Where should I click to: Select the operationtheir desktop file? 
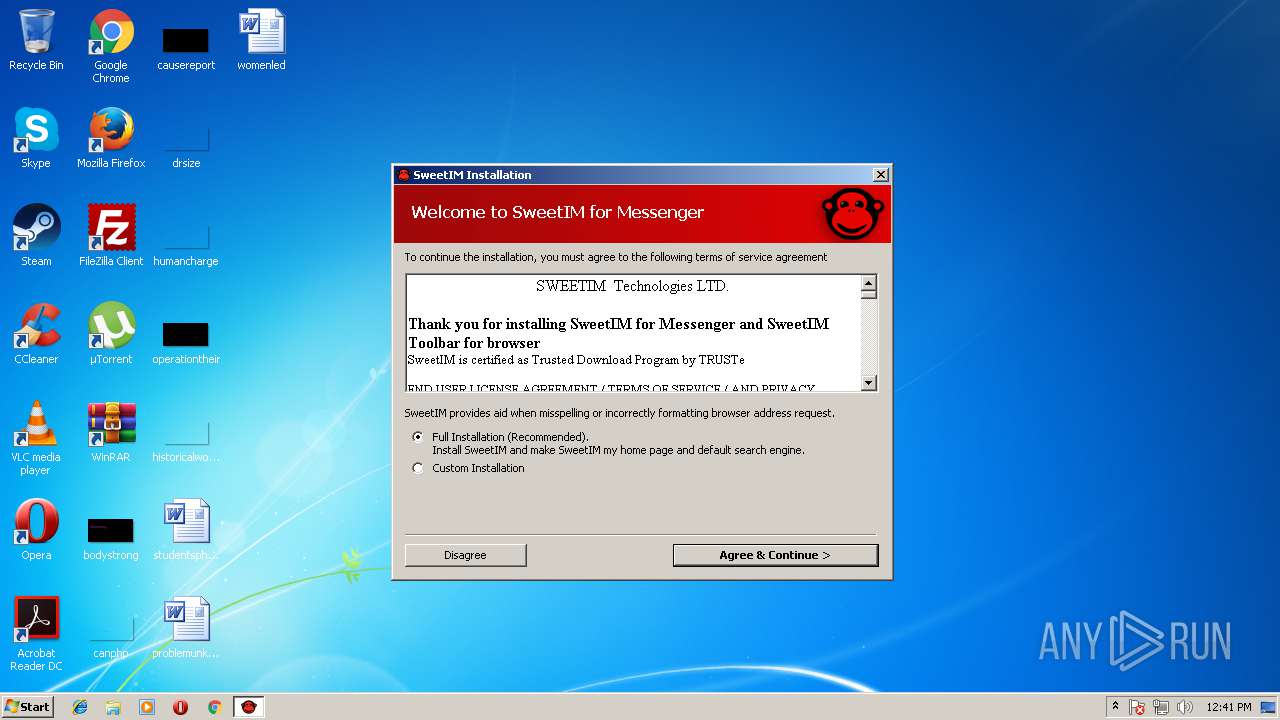pyautogui.click(x=186, y=344)
